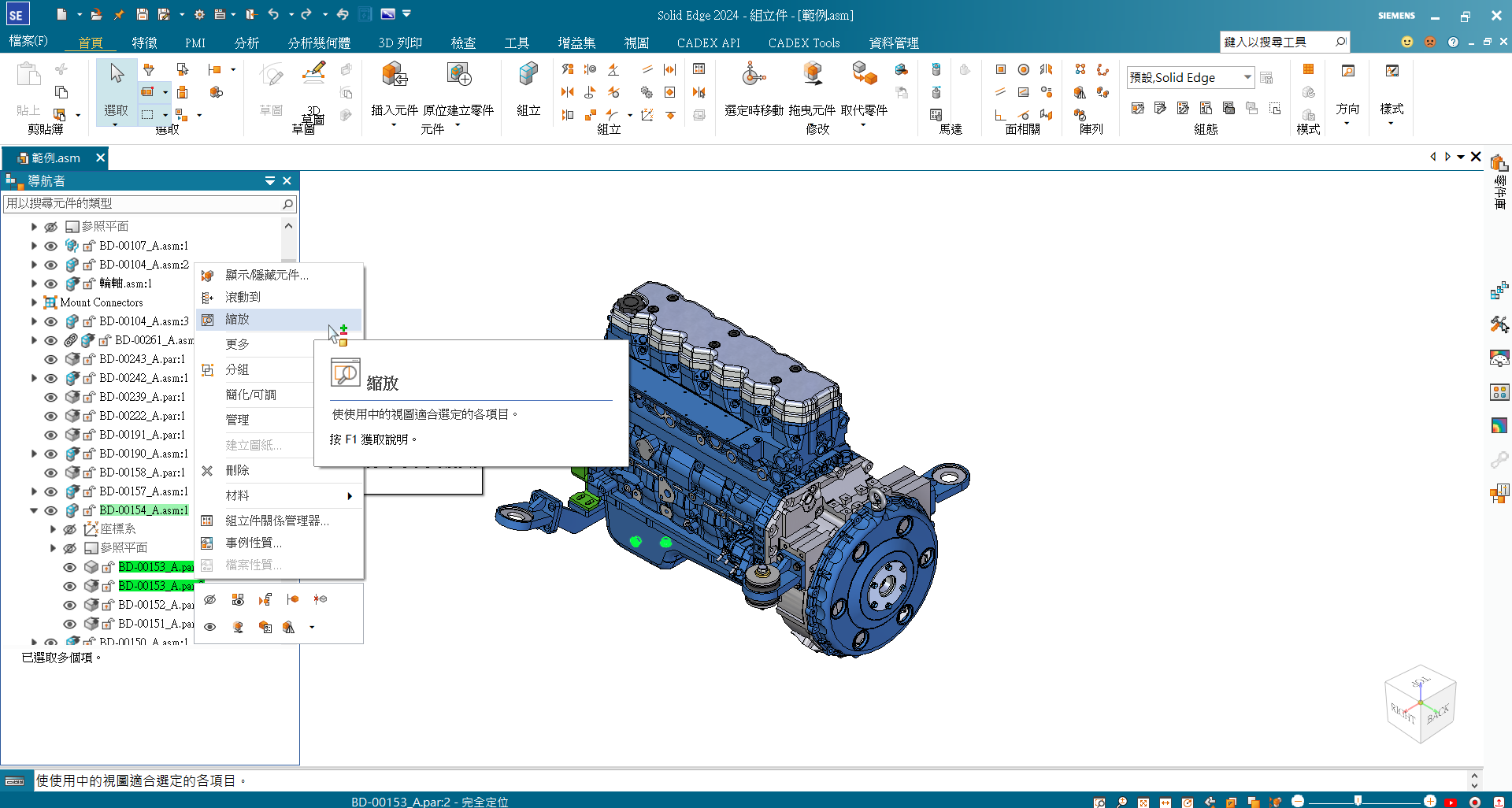This screenshot has height=808, width=1512.
Task: Switch to the 檢查 ribbon tab
Action: 463,43
